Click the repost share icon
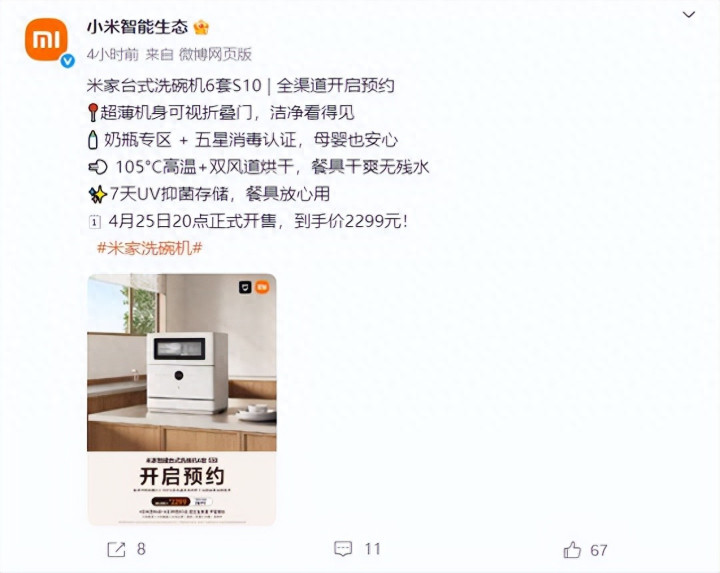The height and width of the screenshot is (573, 720). tap(116, 549)
